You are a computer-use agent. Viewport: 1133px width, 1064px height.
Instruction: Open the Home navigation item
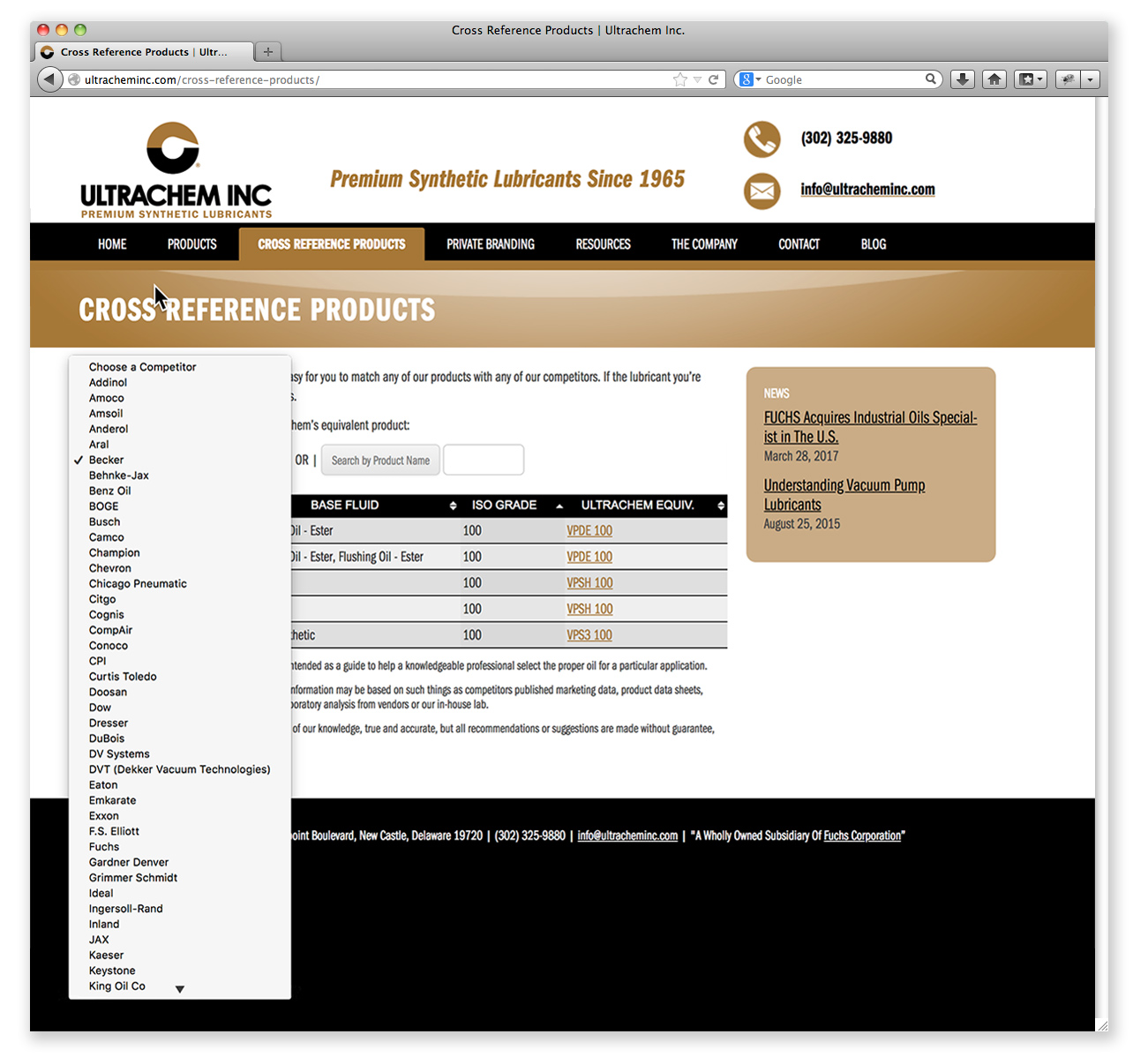tap(112, 244)
